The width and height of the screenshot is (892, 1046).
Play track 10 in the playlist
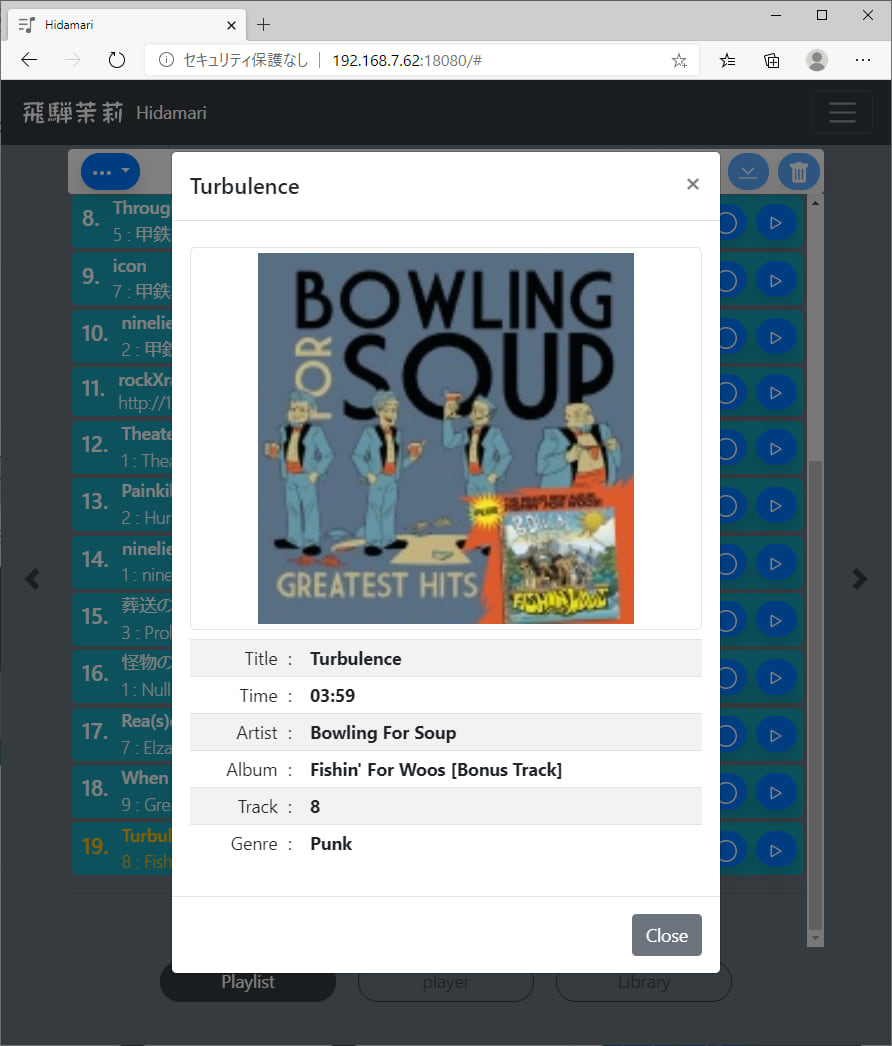[x=776, y=338]
